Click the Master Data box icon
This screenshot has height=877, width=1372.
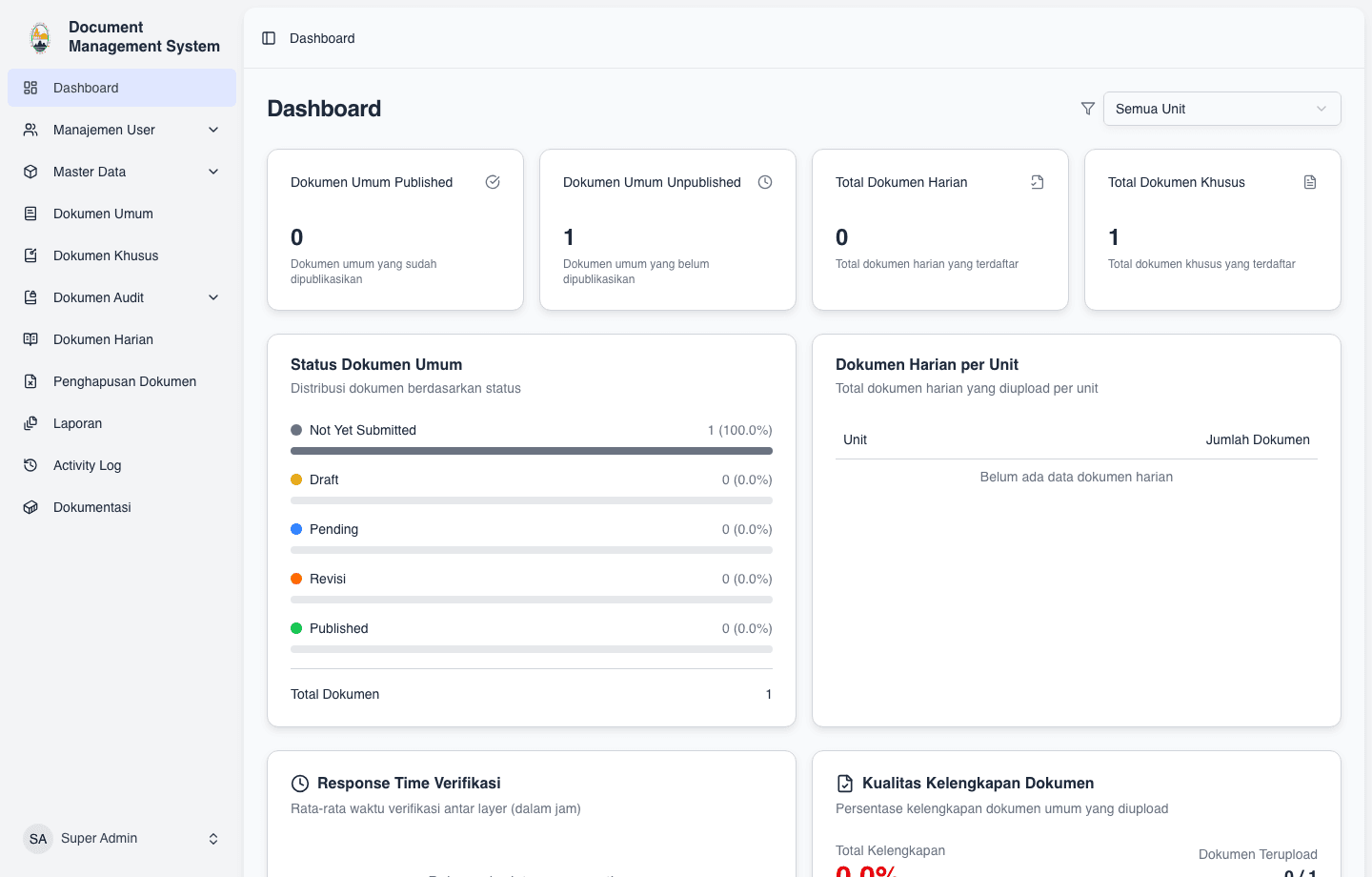pyautogui.click(x=30, y=172)
